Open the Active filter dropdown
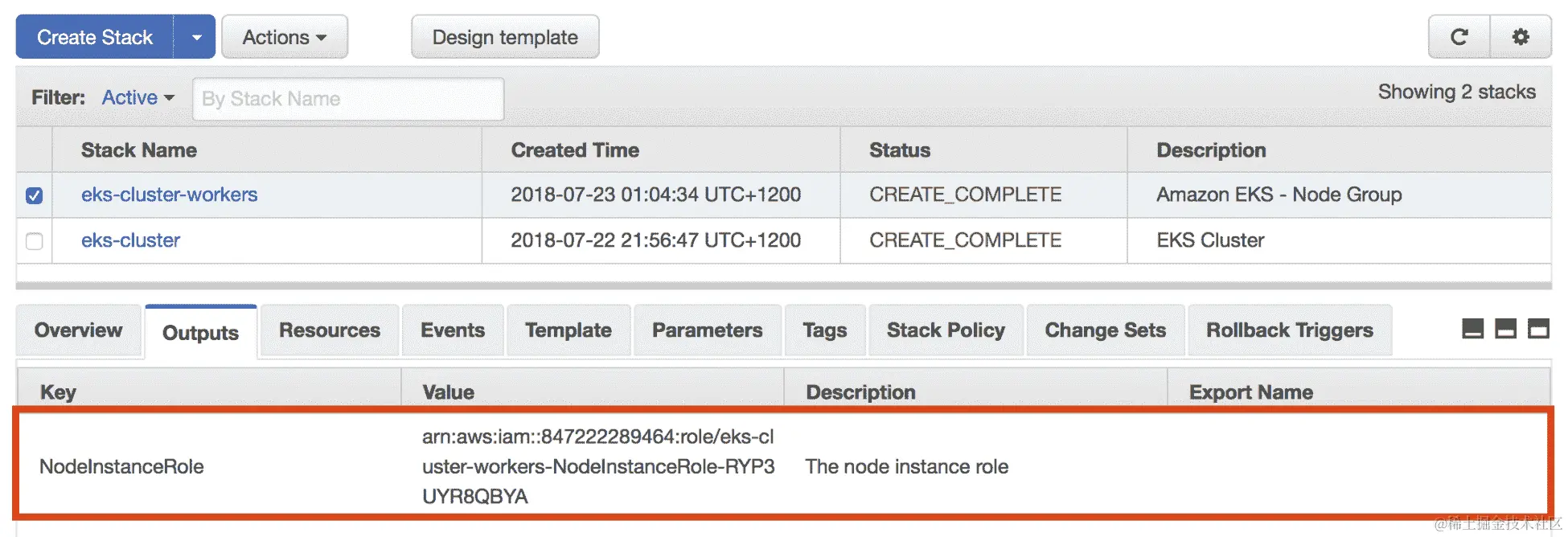The height and width of the screenshot is (537, 1568). tap(138, 98)
